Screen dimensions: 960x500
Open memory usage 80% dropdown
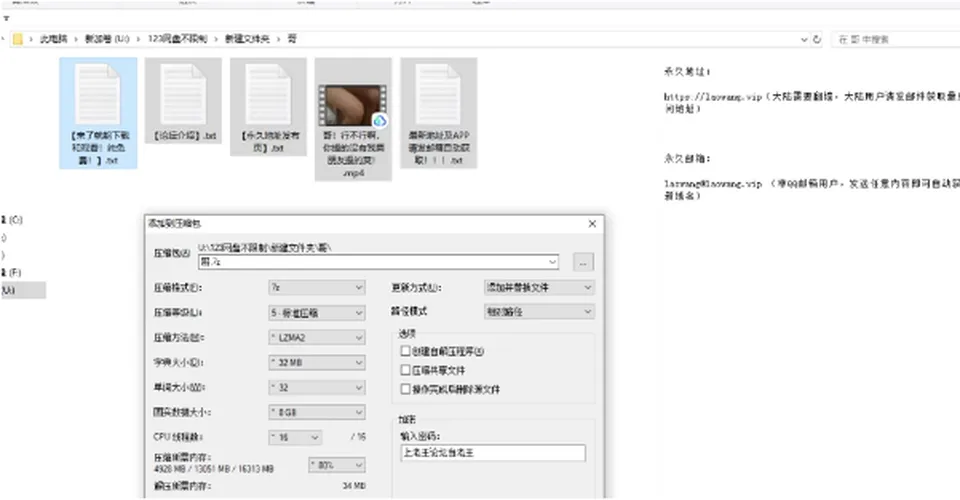coord(337,465)
